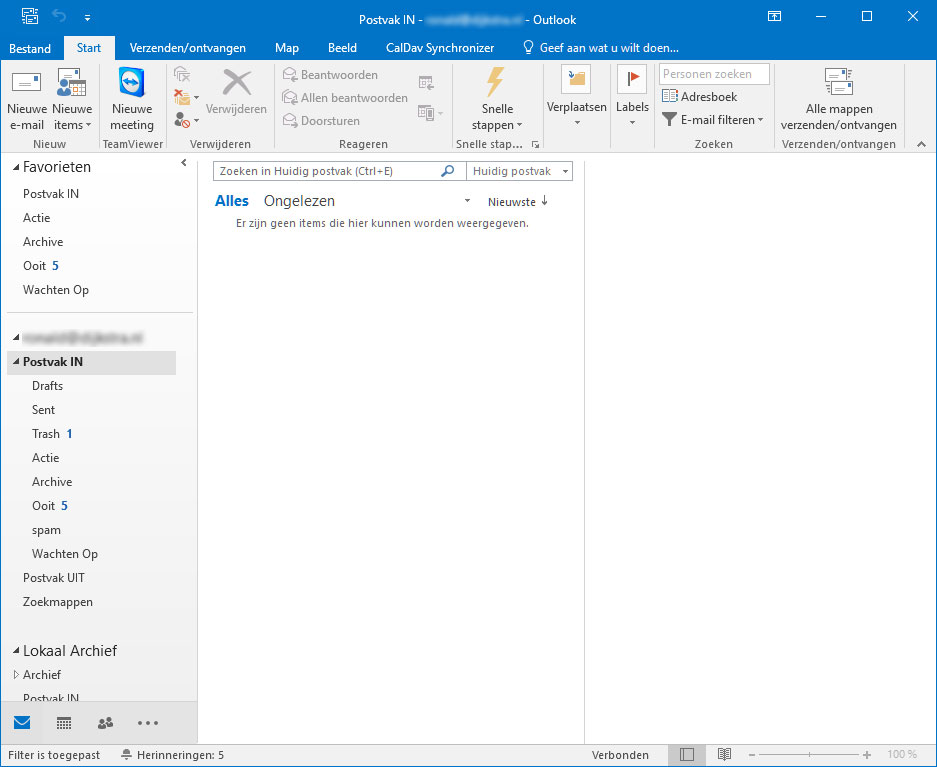Open the Calendar view icon
Screen dimensions: 937x767
tap(64, 723)
